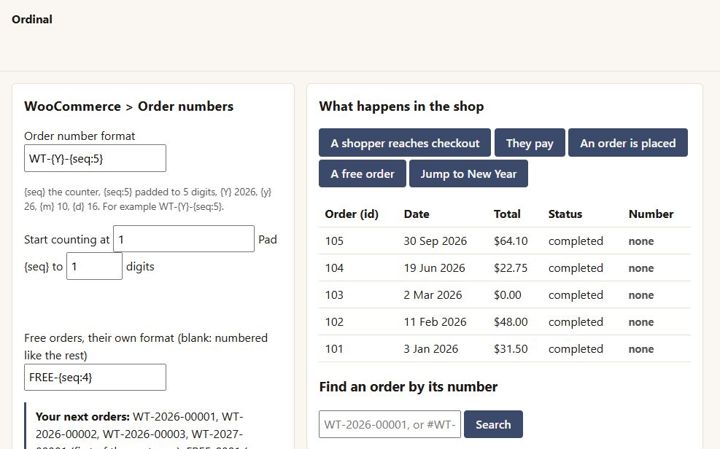Viewport: 720px width, 449px height.
Task: Click order id 105
Action: [334, 241]
